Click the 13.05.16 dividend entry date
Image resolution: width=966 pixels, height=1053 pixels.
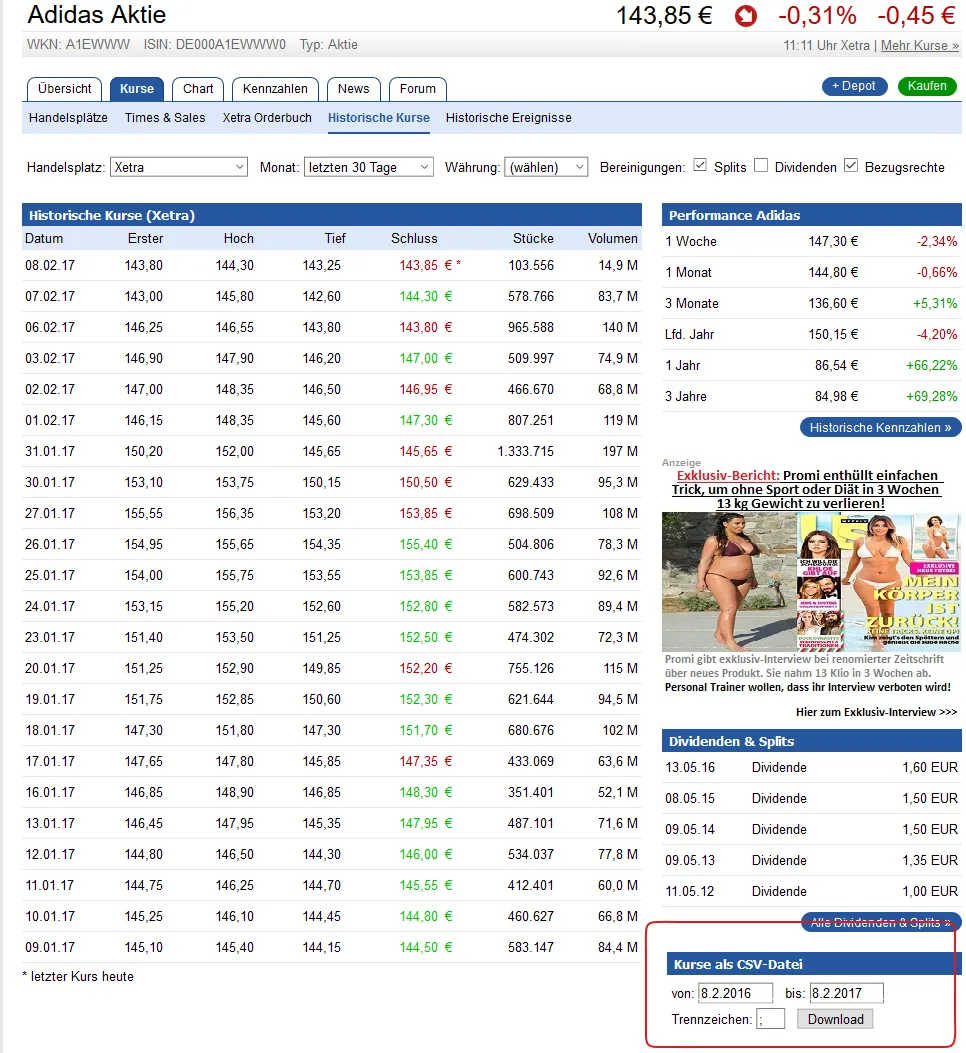[690, 767]
